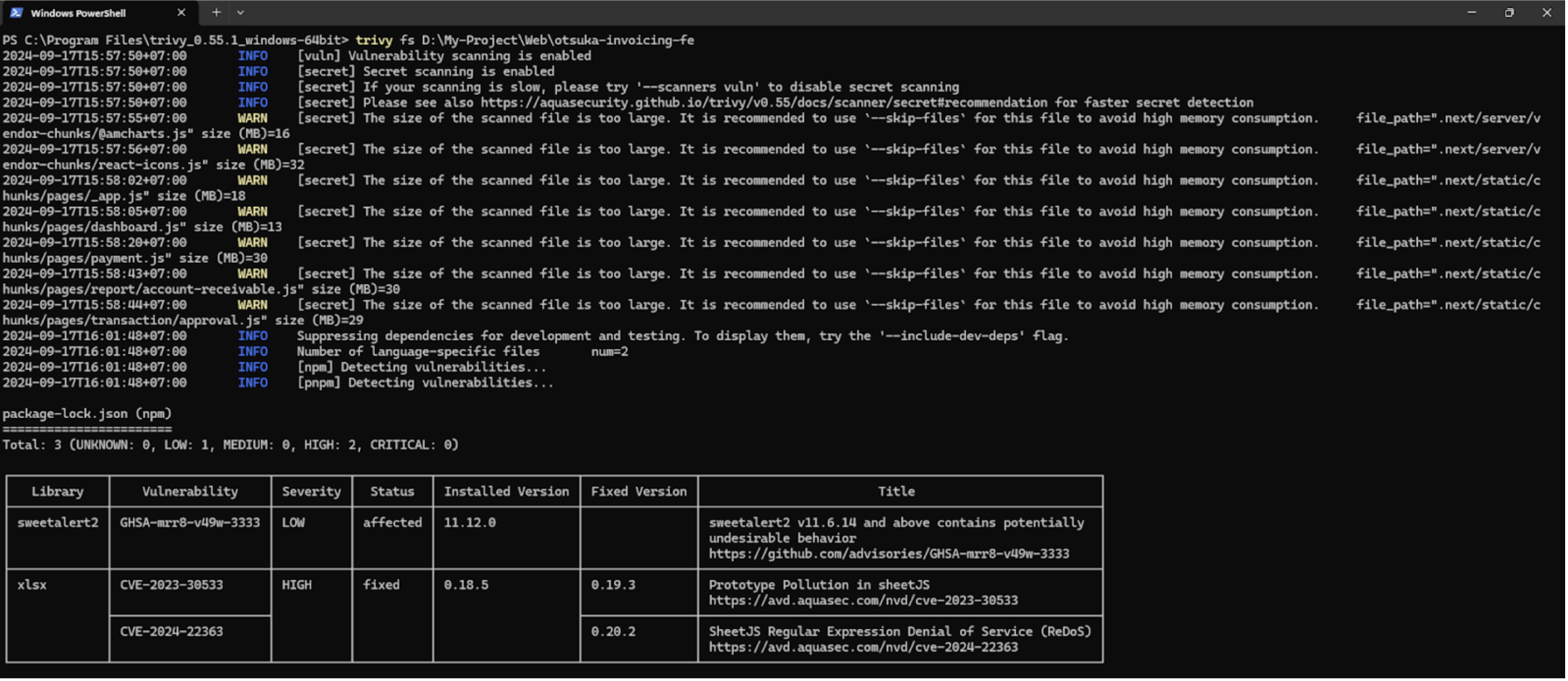Click the 'Total: 3' summary line
1568x681 pixels.
[x=230, y=445]
